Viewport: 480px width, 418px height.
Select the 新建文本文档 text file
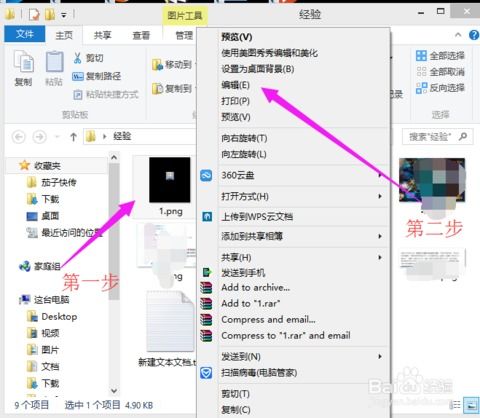point(170,322)
